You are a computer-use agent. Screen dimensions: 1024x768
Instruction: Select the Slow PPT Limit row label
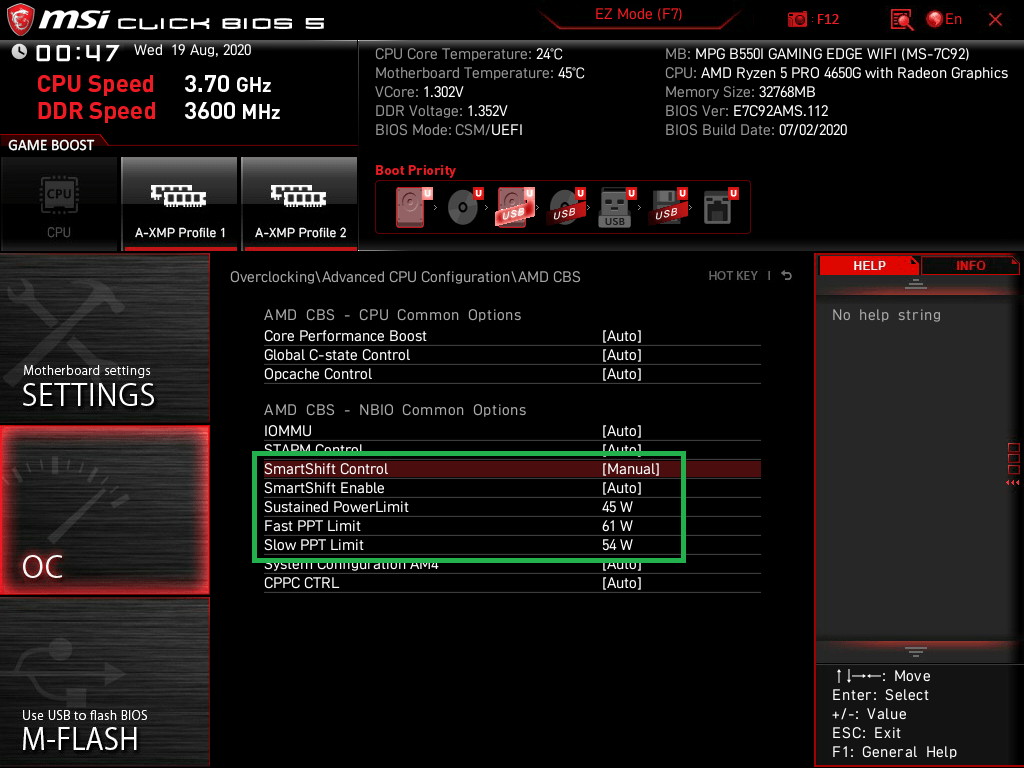(x=313, y=545)
